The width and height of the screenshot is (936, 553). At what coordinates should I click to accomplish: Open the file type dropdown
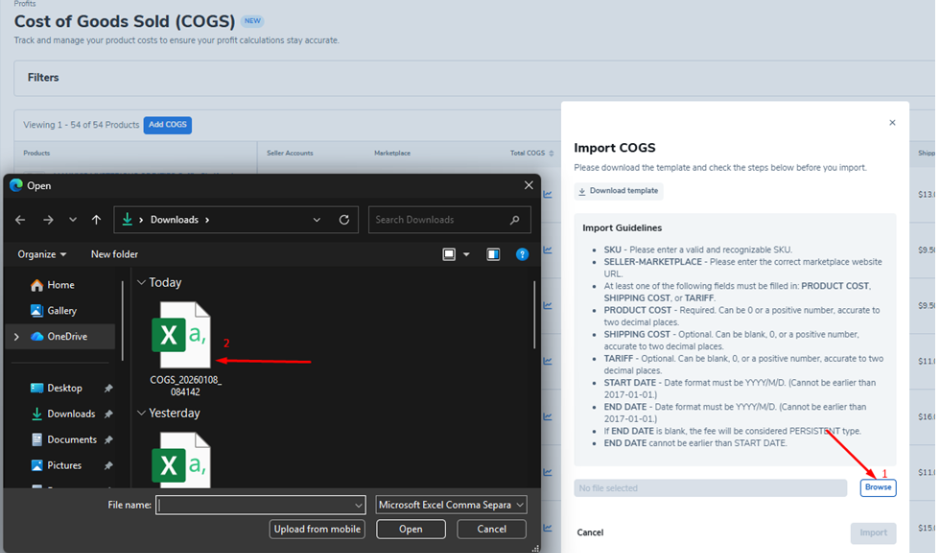point(451,505)
